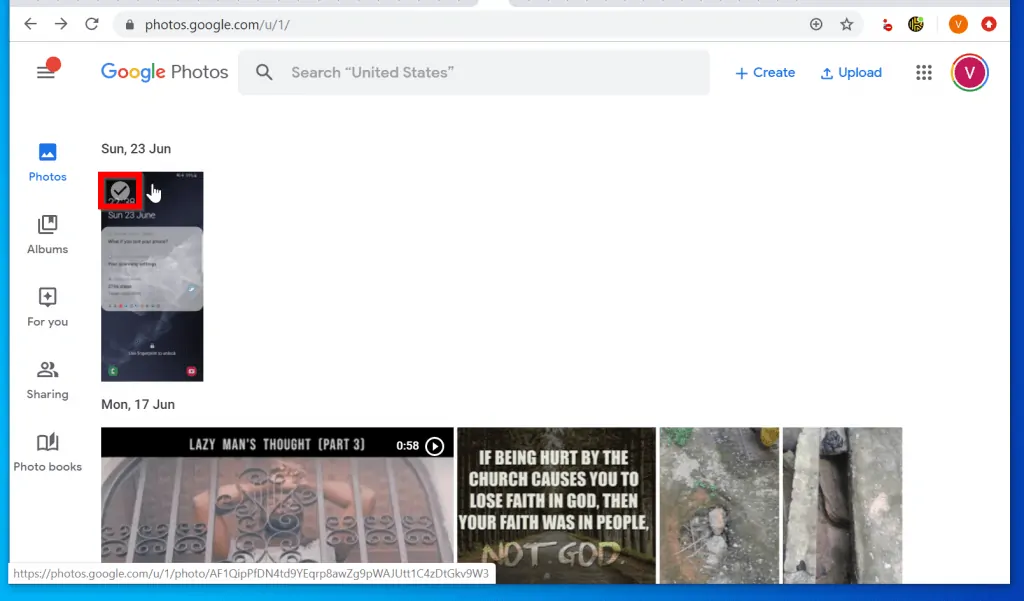Click the Google Apps grid icon
This screenshot has width=1024, height=601.
pos(924,72)
